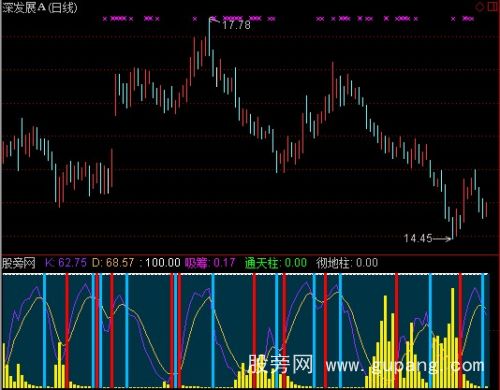The height and width of the screenshot is (390, 500).
Task: Click the indicator name 股旁网
Action: 19,263
